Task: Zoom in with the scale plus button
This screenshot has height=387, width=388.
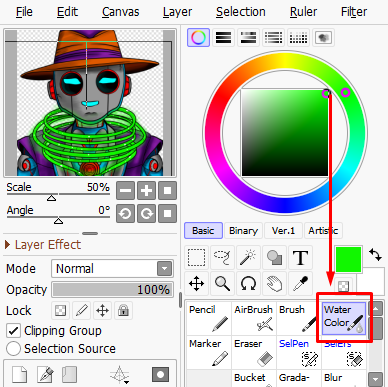Action: click(x=146, y=191)
